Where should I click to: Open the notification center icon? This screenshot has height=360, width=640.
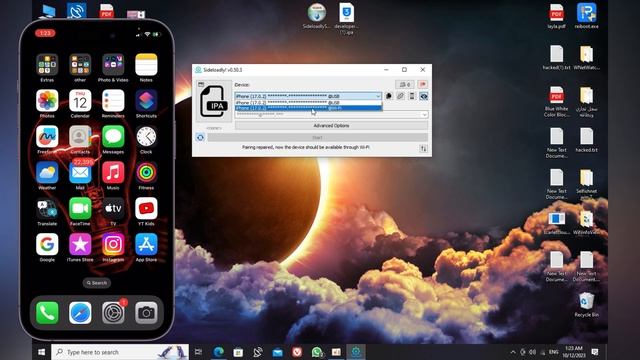(595, 352)
